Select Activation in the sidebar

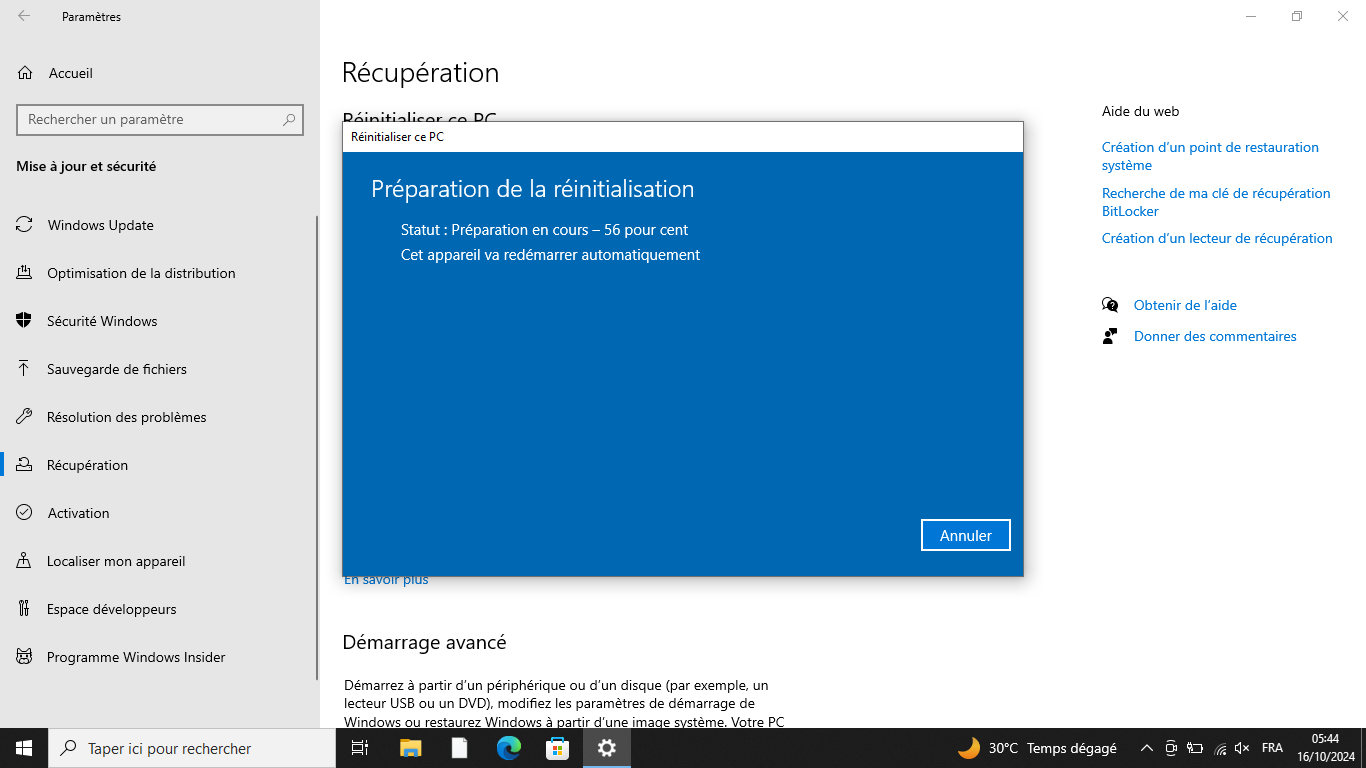(78, 513)
